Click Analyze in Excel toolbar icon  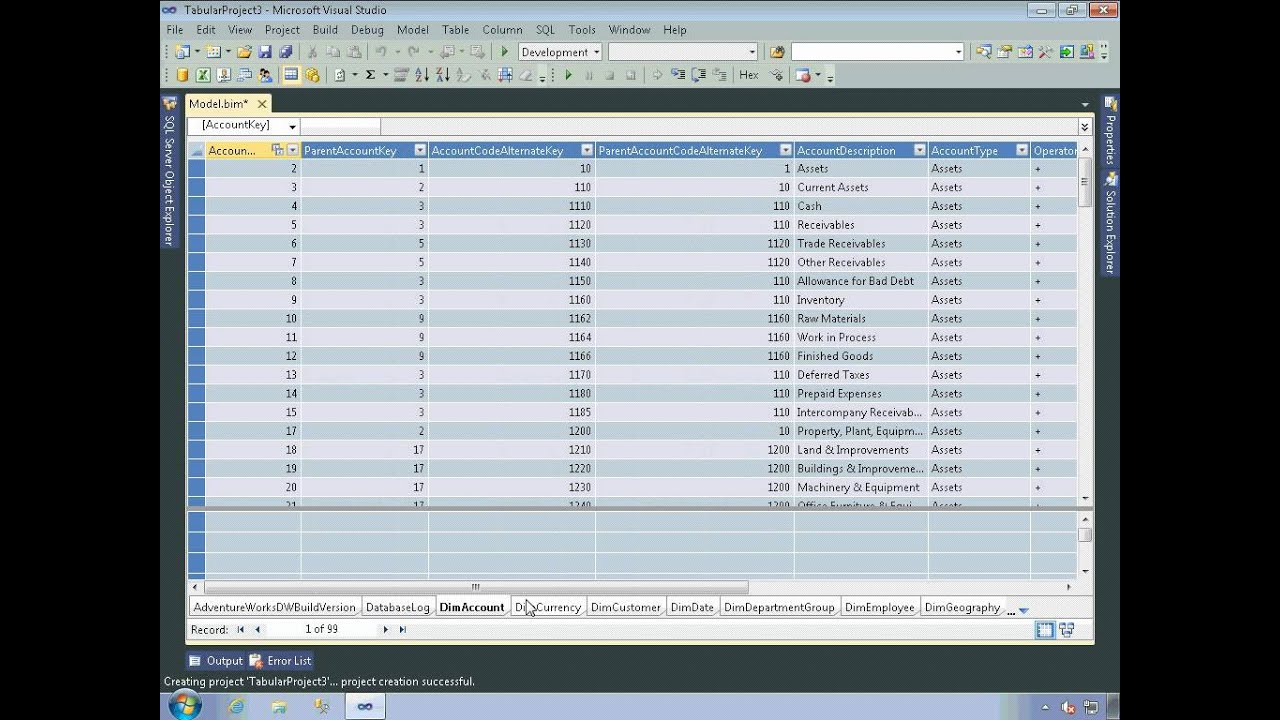coord(203,75)
